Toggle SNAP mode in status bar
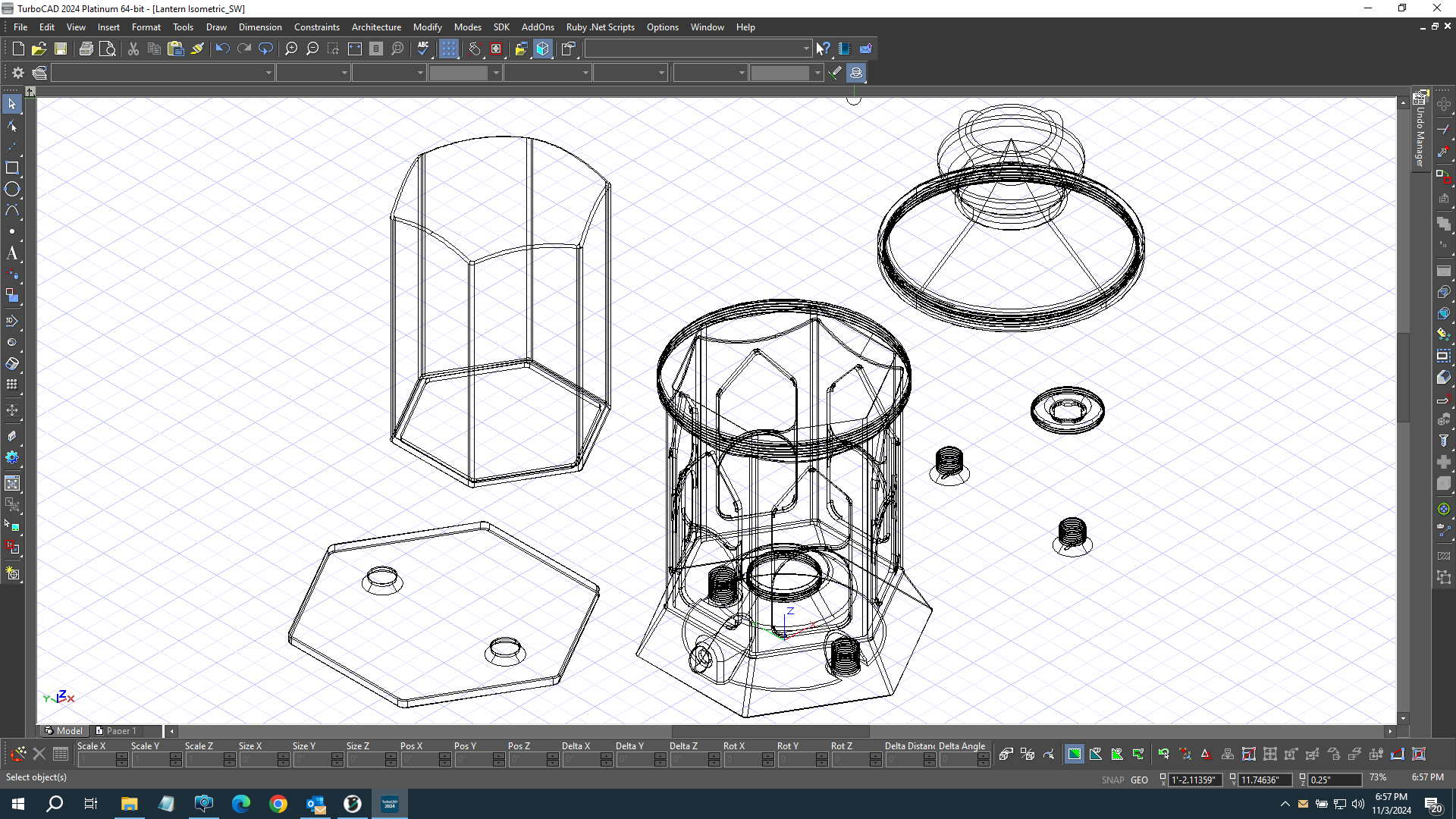 coord(1112,780)
